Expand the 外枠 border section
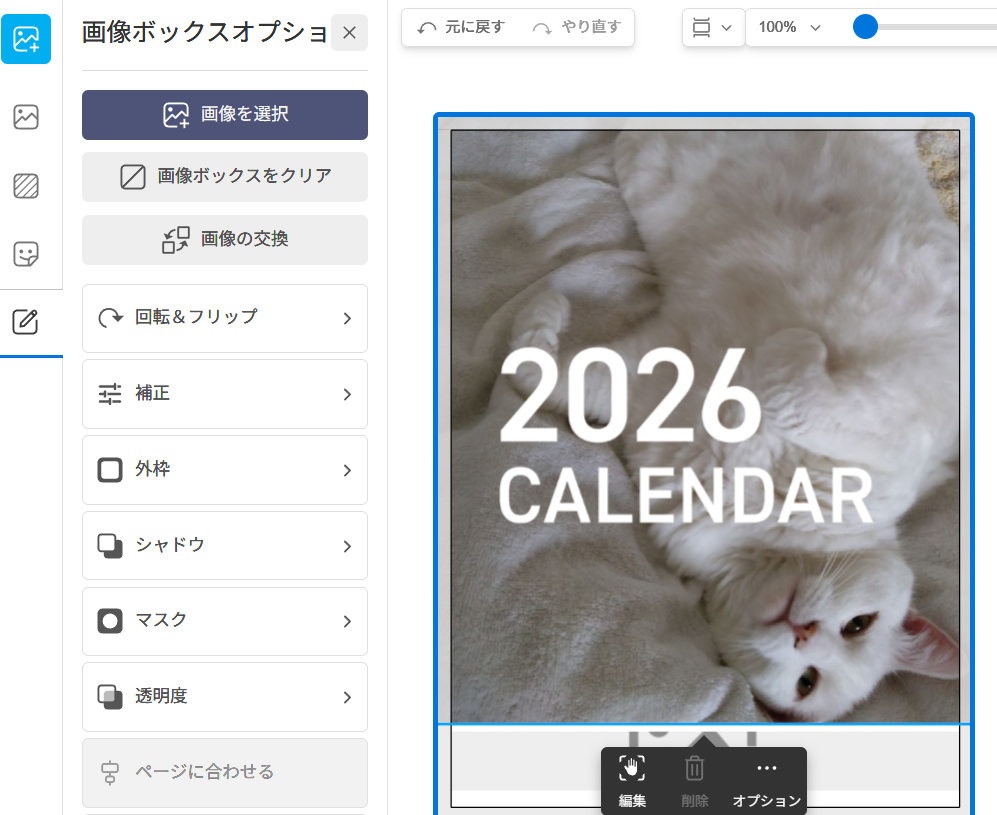Screen dimensions: 997x815 (225, 470)
